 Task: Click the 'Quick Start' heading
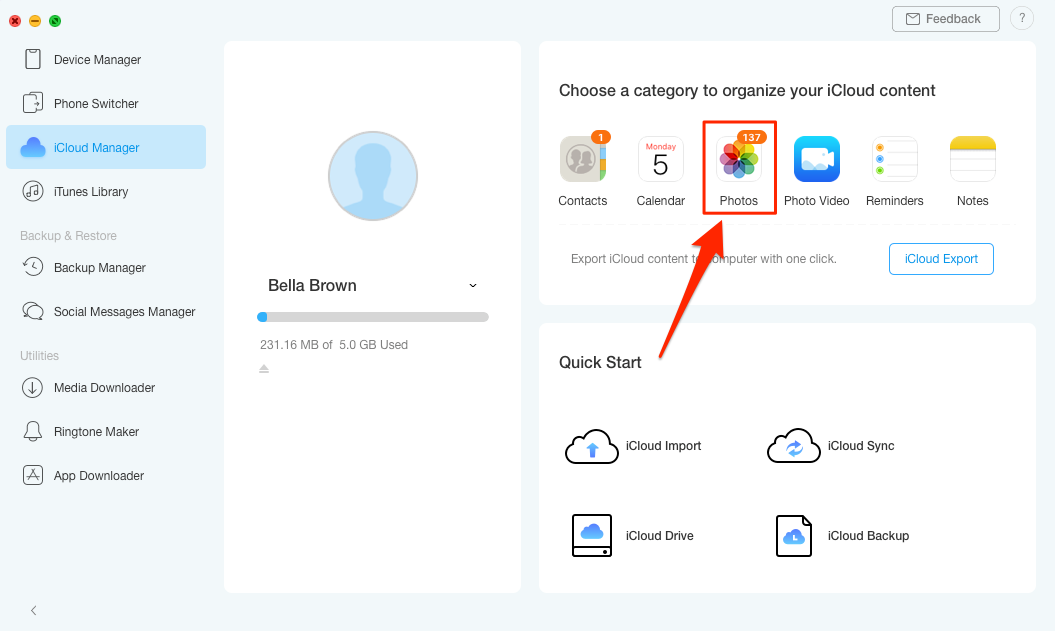pyautogui.click(x=600, y=362)
